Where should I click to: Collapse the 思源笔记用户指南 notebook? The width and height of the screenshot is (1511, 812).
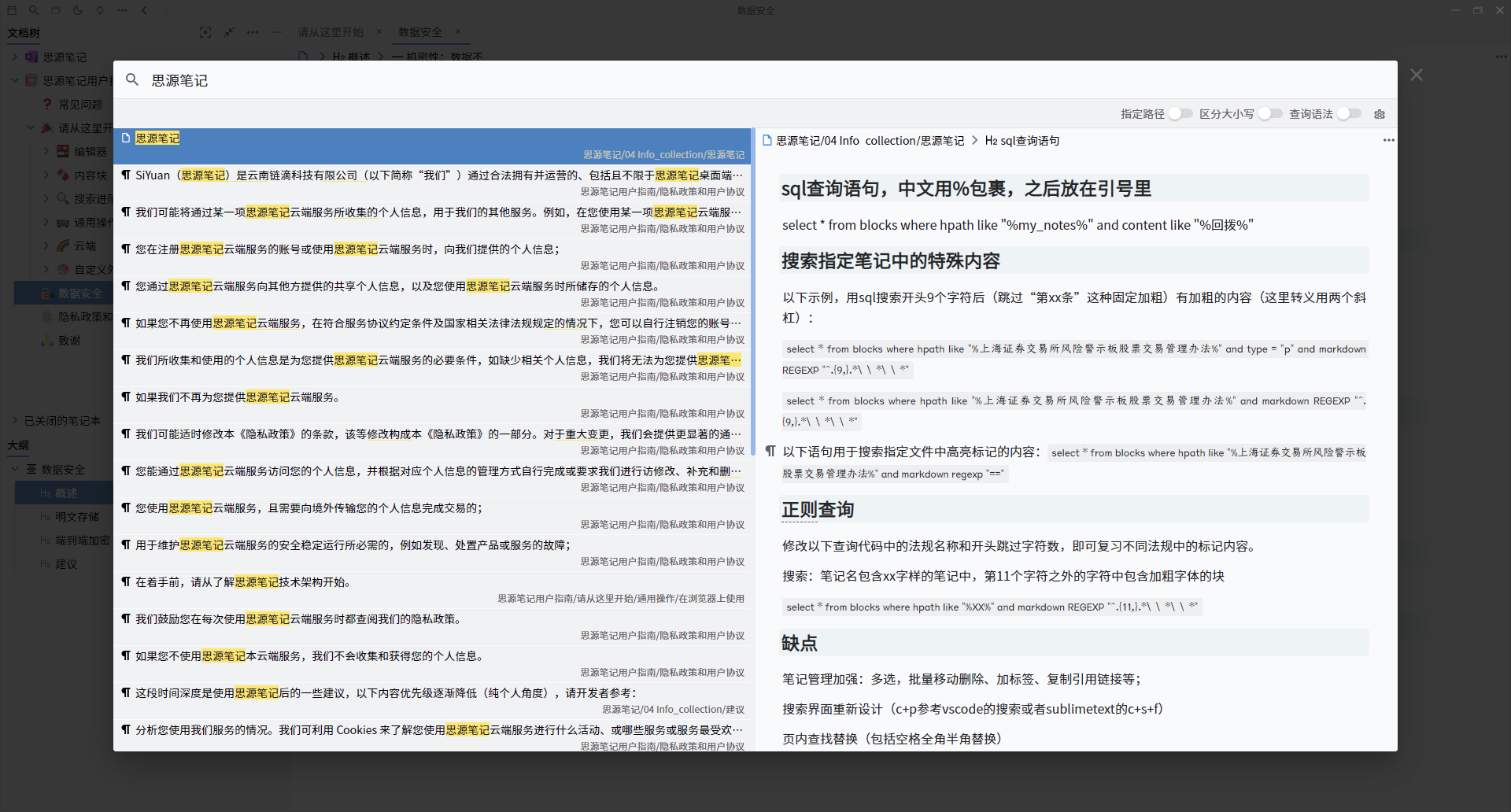tap(14, 79)
